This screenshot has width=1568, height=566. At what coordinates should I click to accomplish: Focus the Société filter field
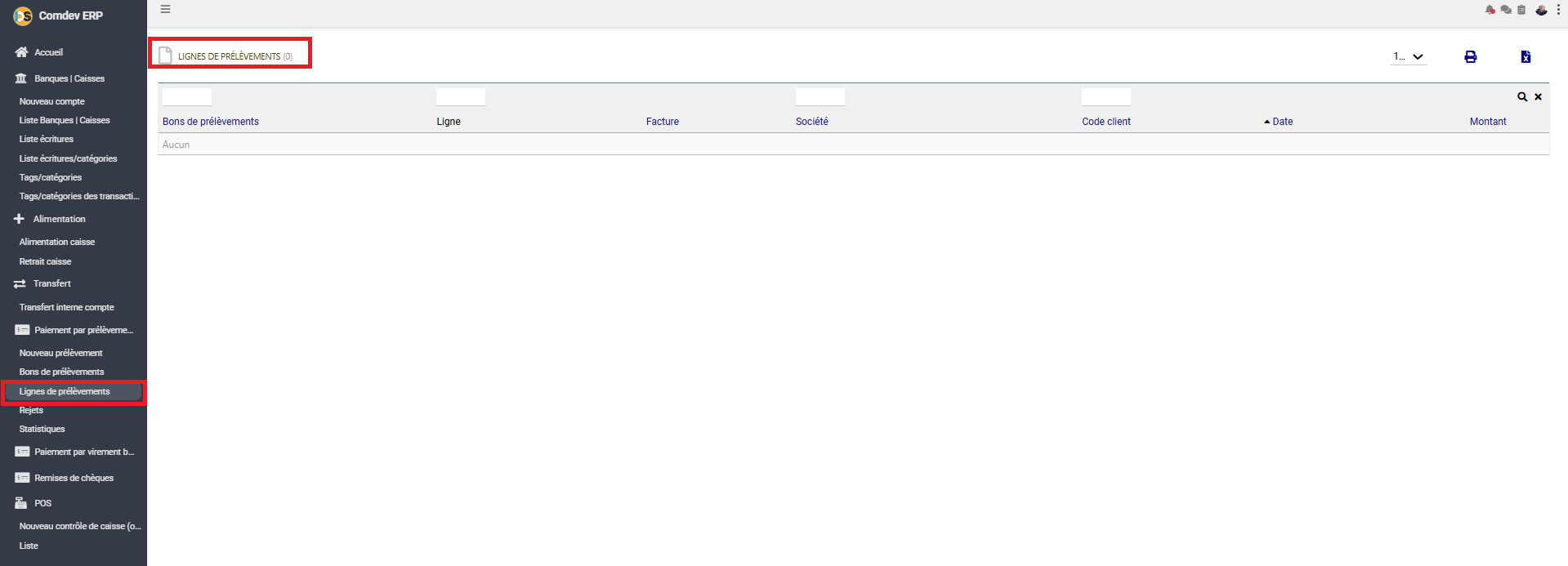point(820,96)
